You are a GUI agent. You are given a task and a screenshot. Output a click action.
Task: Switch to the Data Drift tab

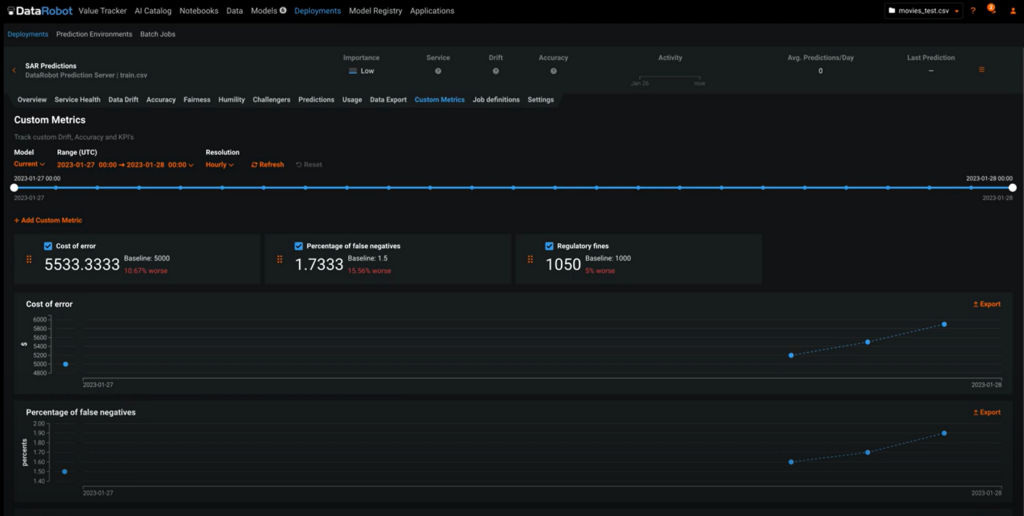click(123, 100)
